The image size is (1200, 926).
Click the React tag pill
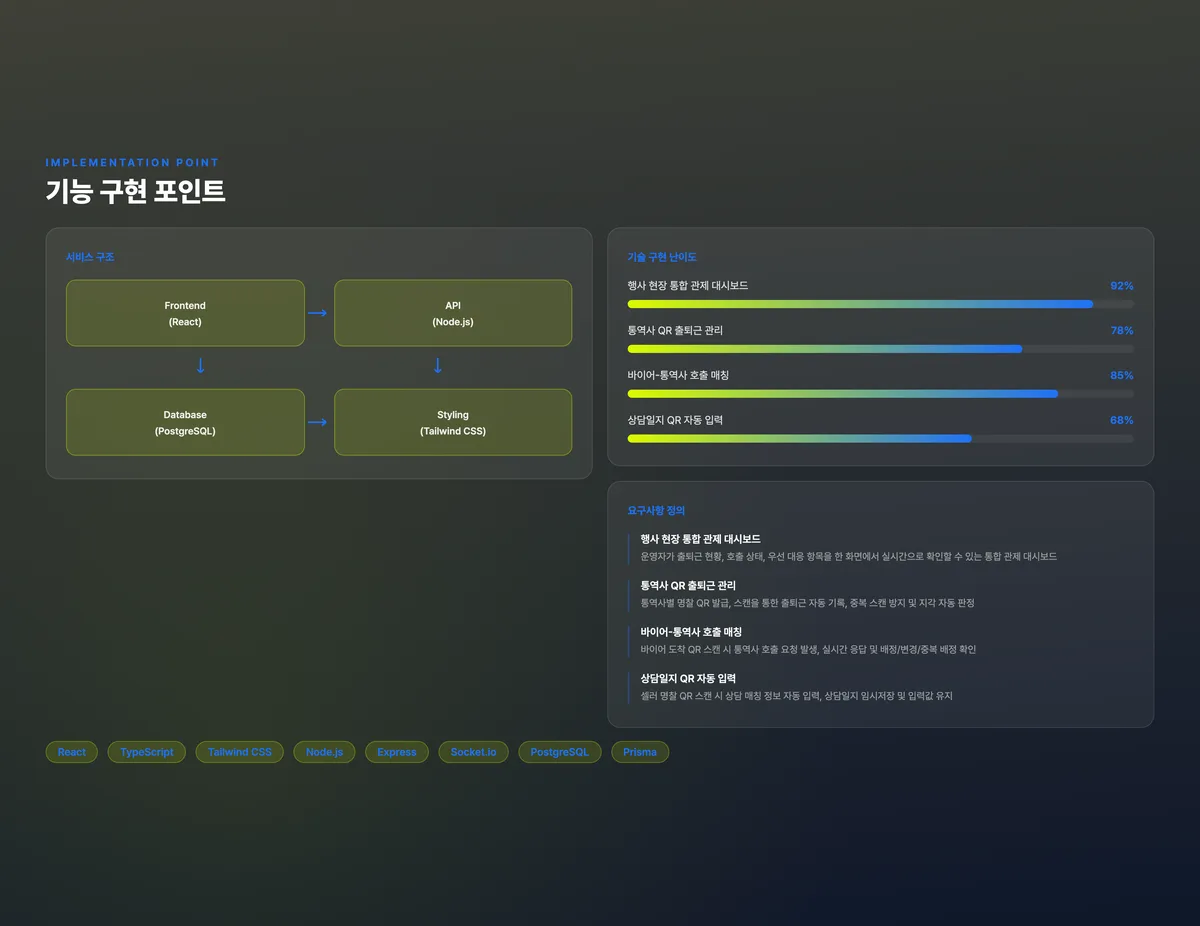tap(72, 752)
